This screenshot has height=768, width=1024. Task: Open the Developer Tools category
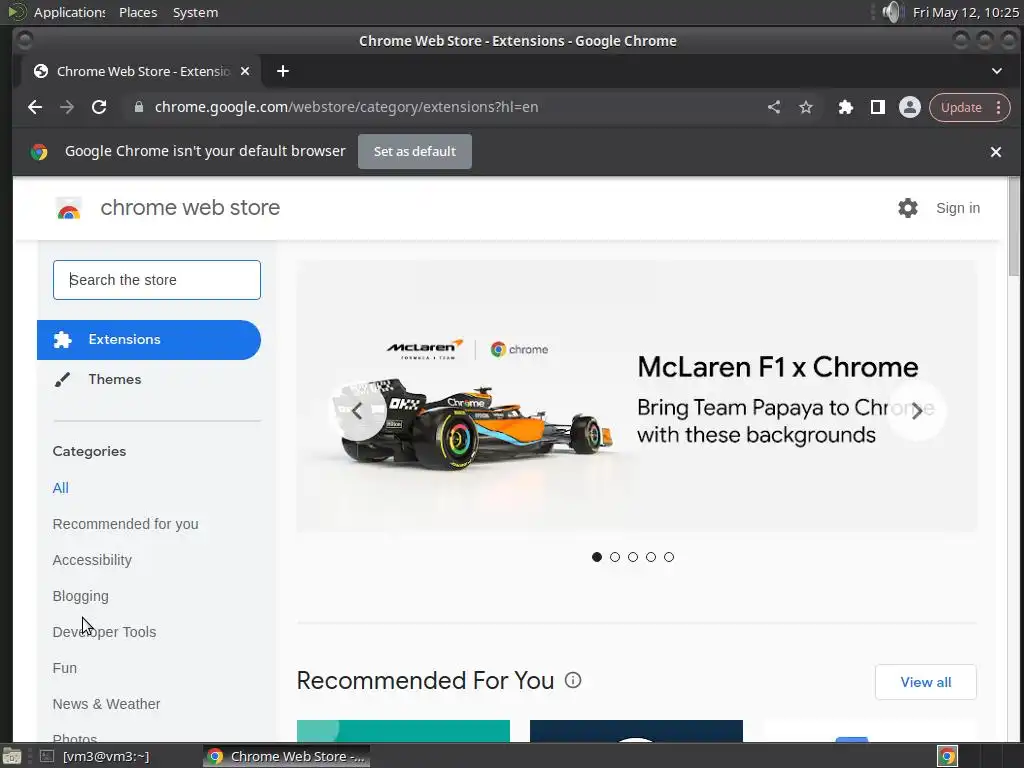[104, 632]
